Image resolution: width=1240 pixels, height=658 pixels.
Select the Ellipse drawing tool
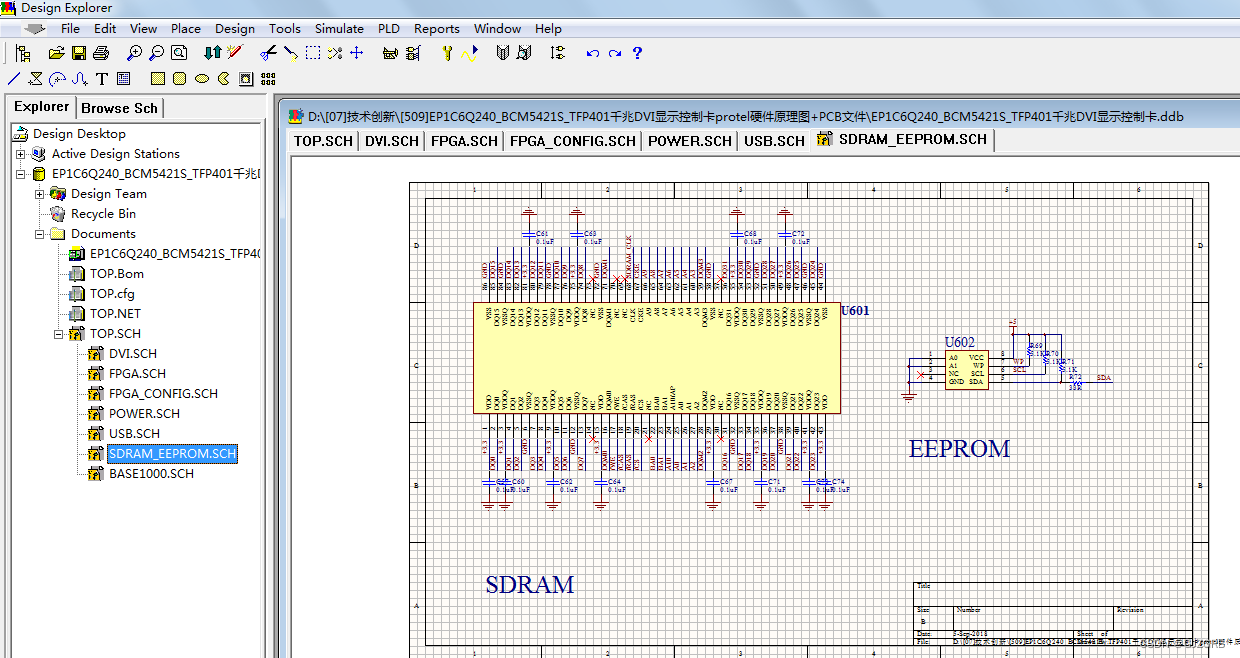(x=200, y=78)
